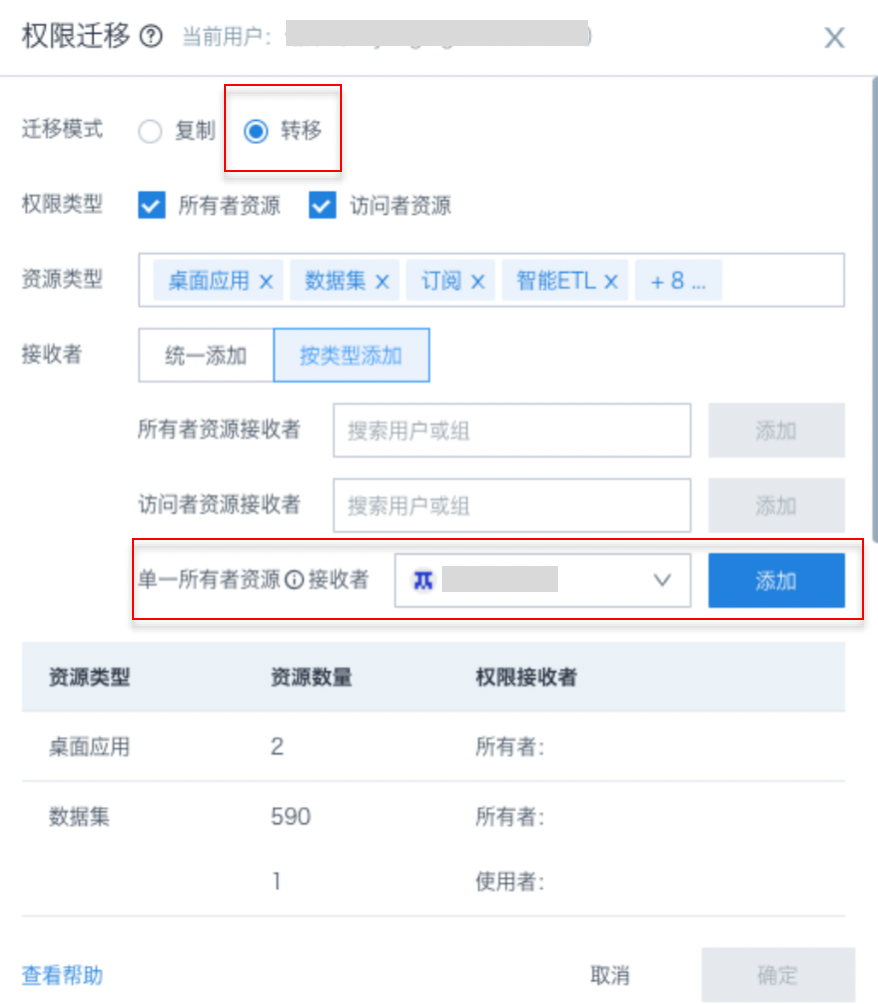Click the help question mark icon beside 权限迁移
The width and height of the screenshot is (878, 1004).
(151, 38)
